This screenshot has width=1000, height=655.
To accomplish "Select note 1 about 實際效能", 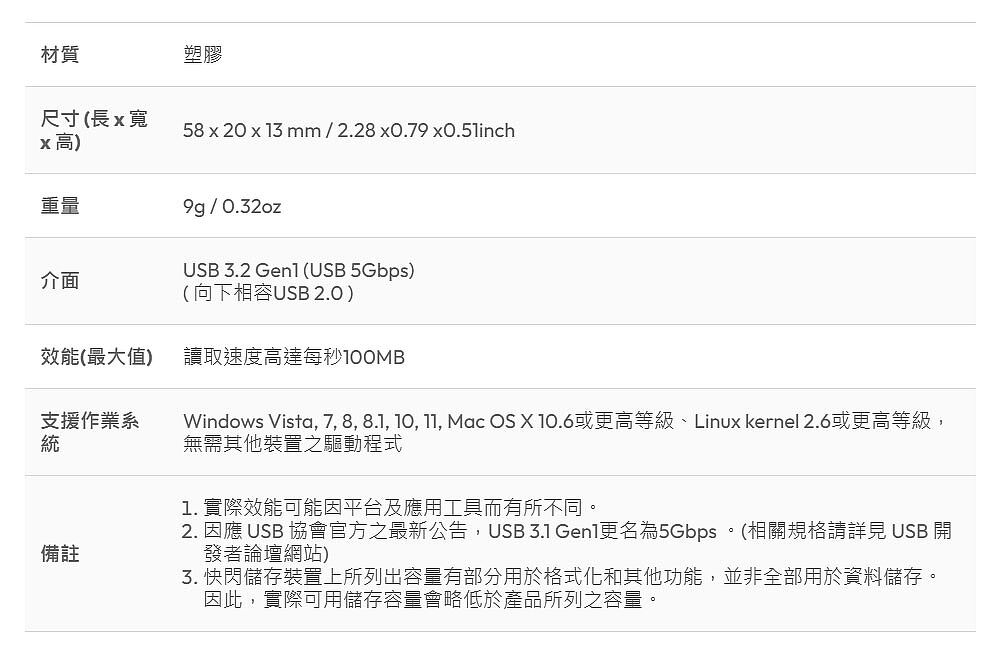I will (390, 508).
